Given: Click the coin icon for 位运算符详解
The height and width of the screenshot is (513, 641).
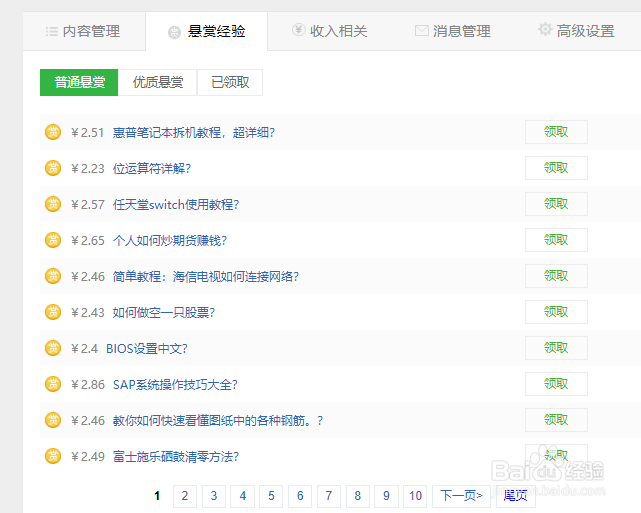Looking at the screenshot, I should click(53, 168).
